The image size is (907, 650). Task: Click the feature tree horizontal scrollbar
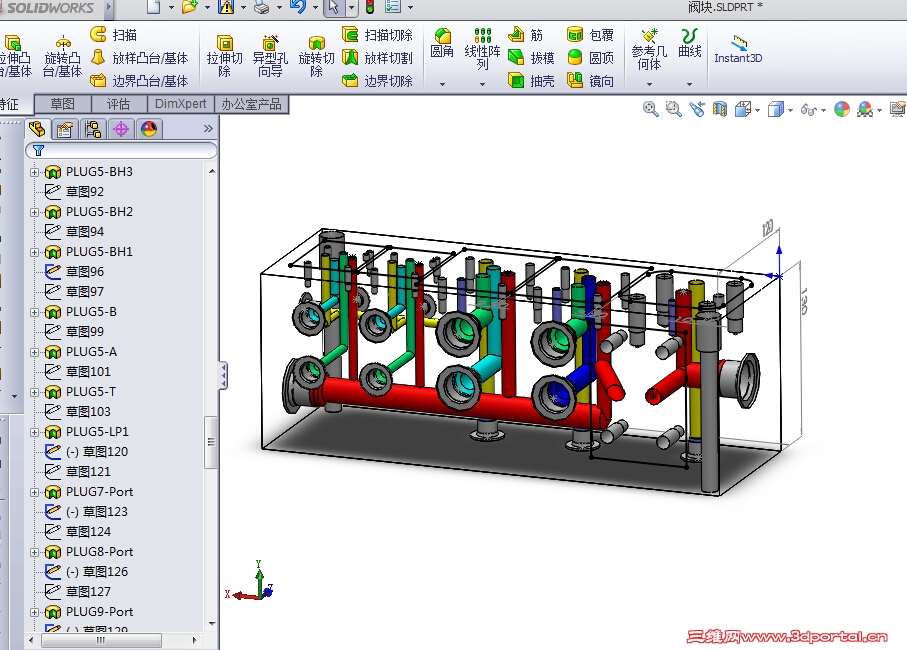point(101,640)
